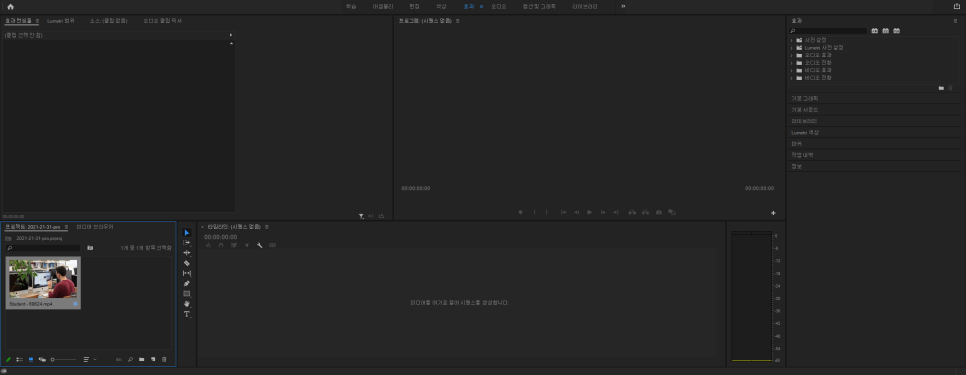Open the Sort Icons dropdown in Project panel
The image size is (966, 375).
tap(90, 359)
